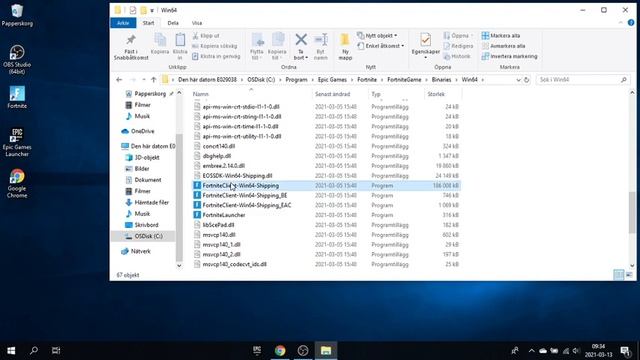Open the Fortnite desktop shortcut

[17, 98]
